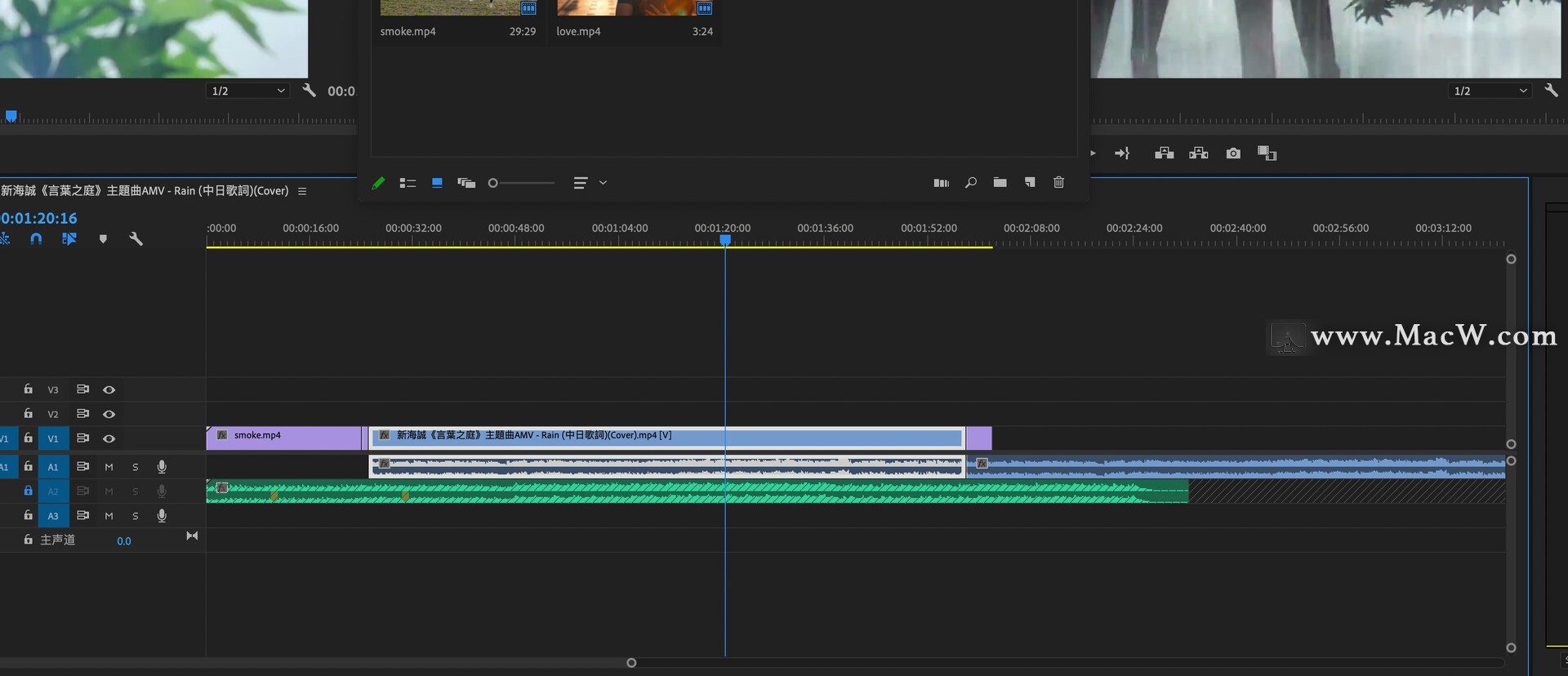The height and width of the screenshot is (676, 1568).
Task: Toggle lock on track V2
Action: (28, 414)
